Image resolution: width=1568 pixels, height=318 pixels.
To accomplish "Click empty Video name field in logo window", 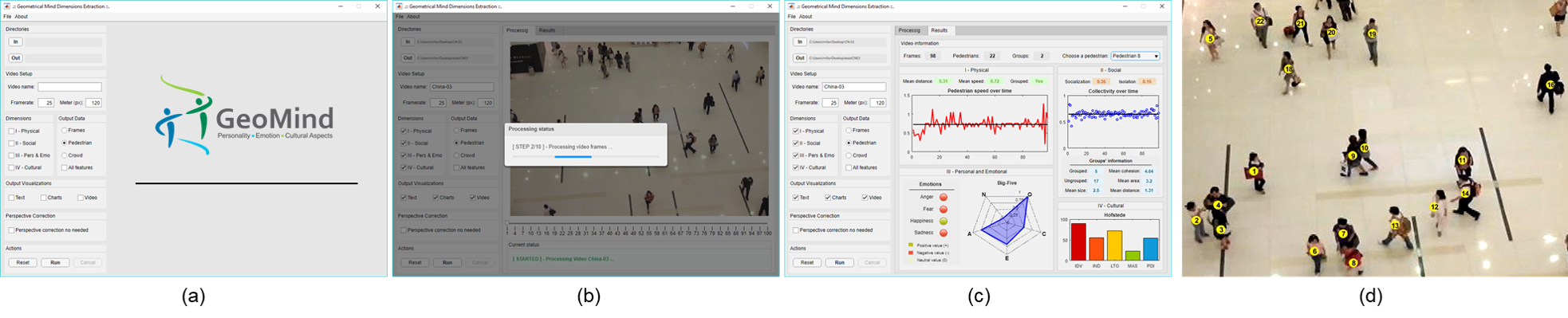I will pyautogui.click(x=69, y=87).
